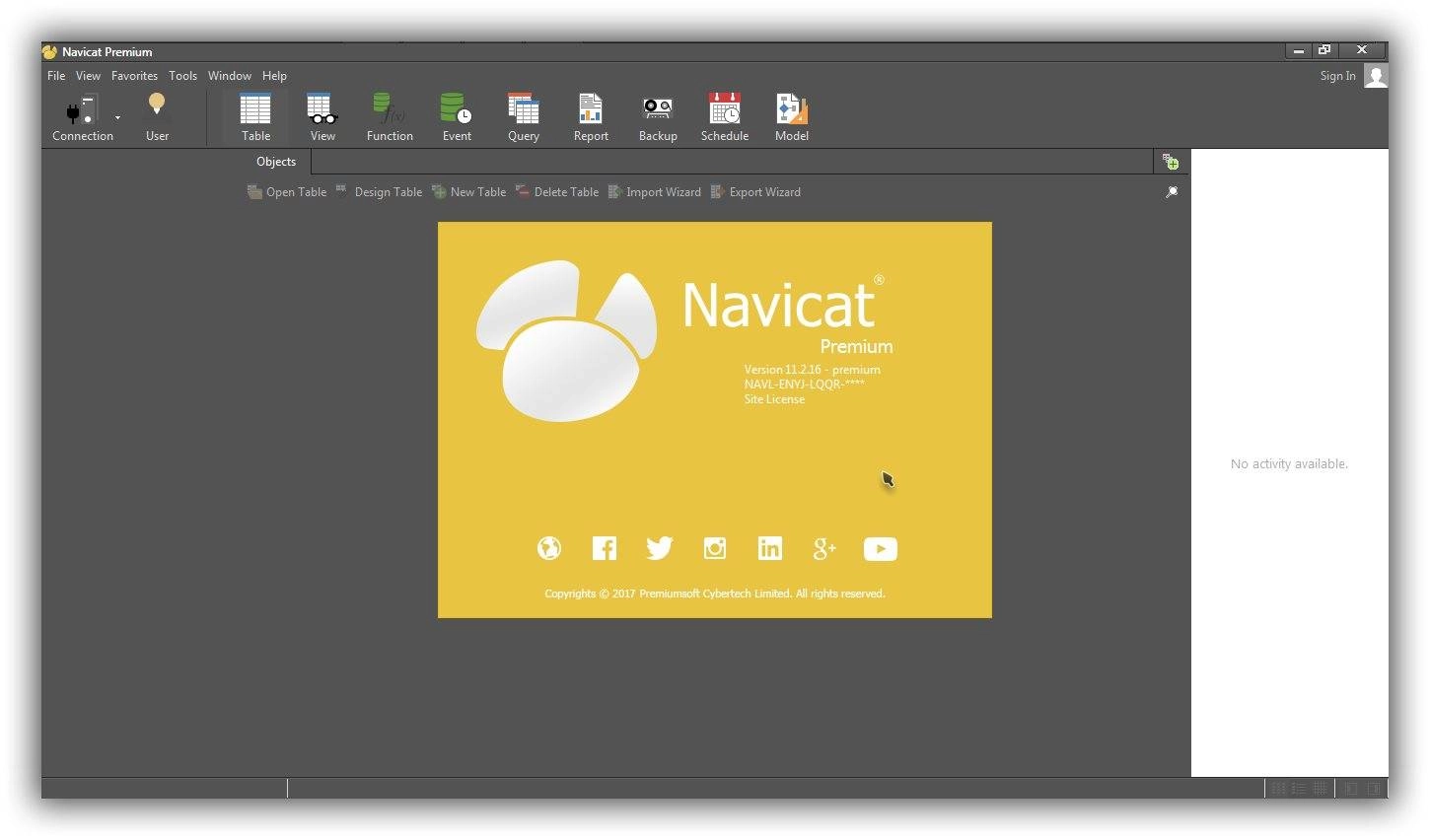Click Design Table button
1430x840 pixels.
pos(379,192)
